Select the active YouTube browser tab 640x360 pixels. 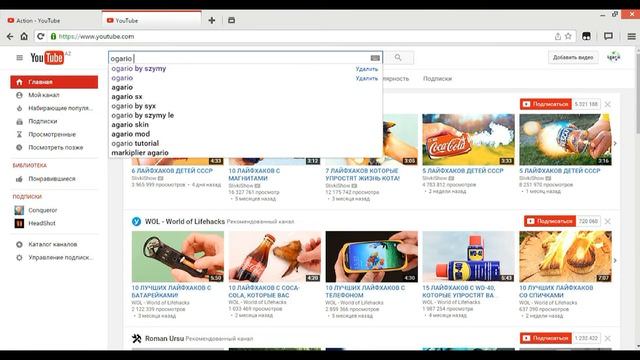pyautogui.click(x=151, y=20)
